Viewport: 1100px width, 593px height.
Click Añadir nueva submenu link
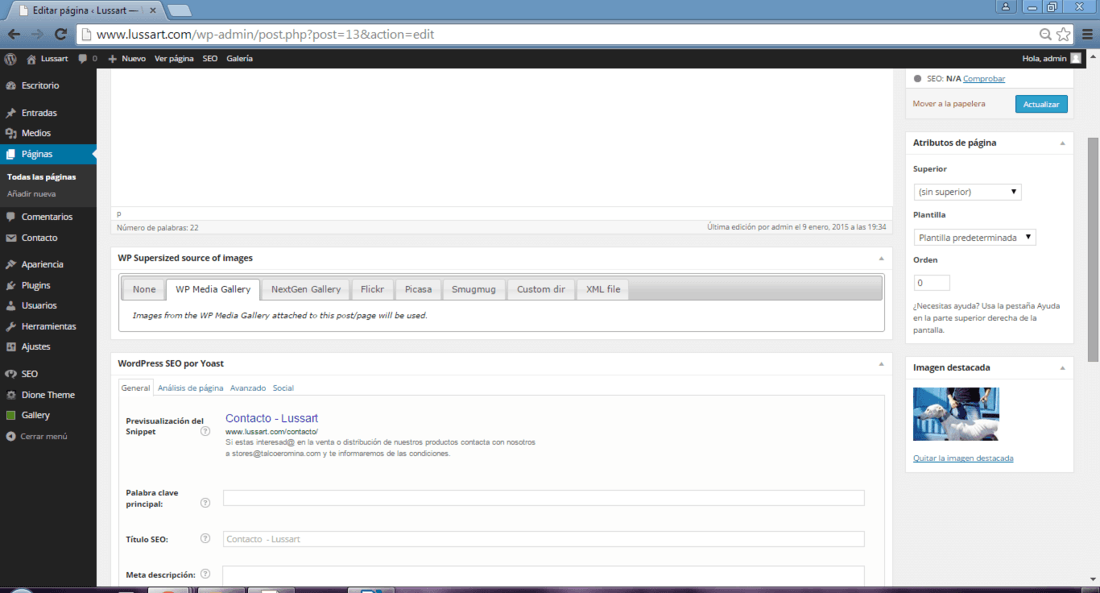(x=32, y=194)
